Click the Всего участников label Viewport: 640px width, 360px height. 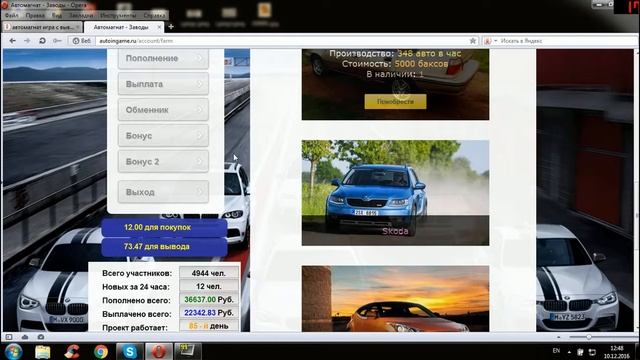coord(137,273)
